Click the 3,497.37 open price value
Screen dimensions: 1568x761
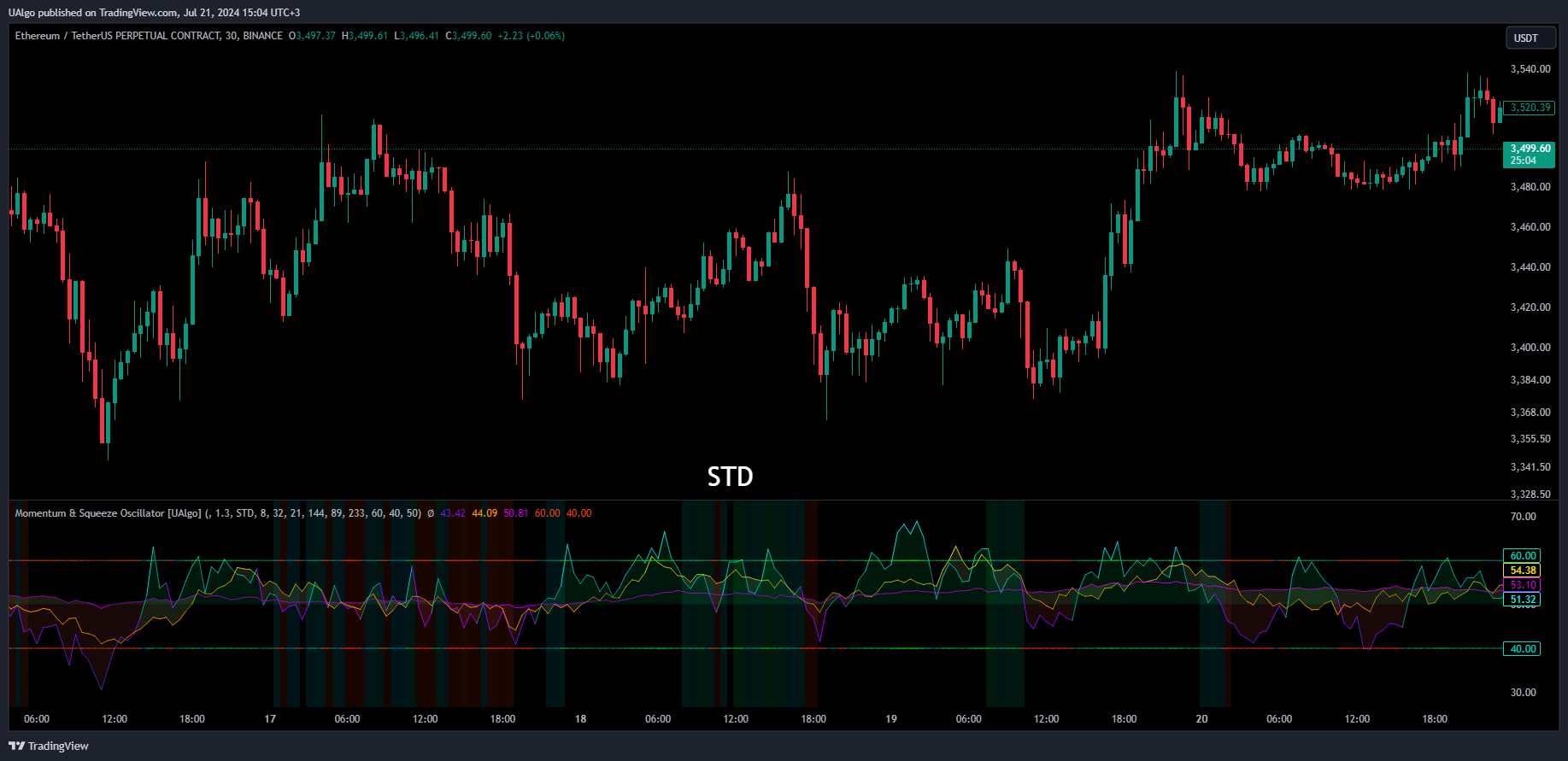click(x=315, y=36)
